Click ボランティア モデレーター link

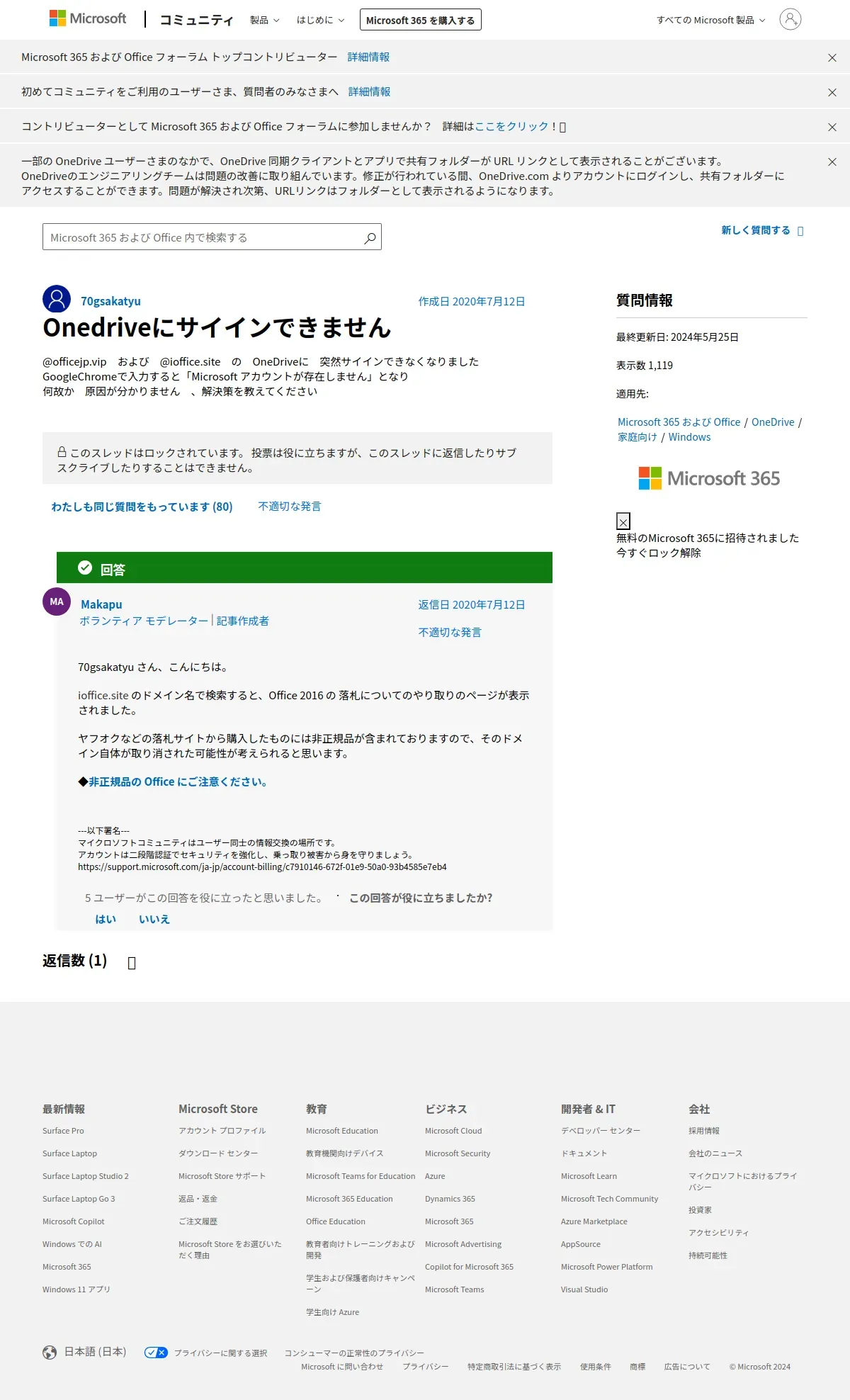click(x=144, y=621)
